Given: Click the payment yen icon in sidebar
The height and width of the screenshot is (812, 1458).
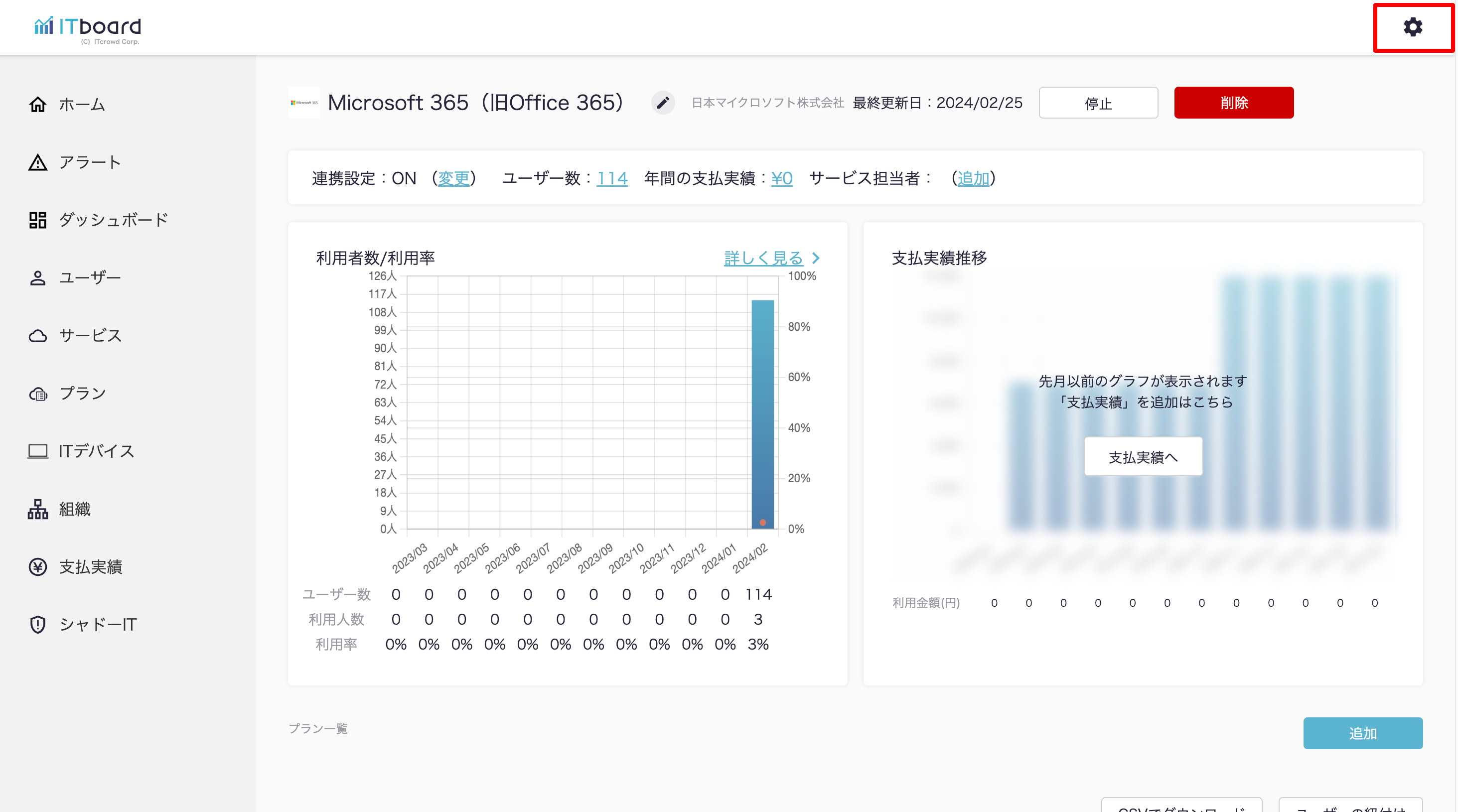Looking at the screenshot, I should [x=37, y=566].
